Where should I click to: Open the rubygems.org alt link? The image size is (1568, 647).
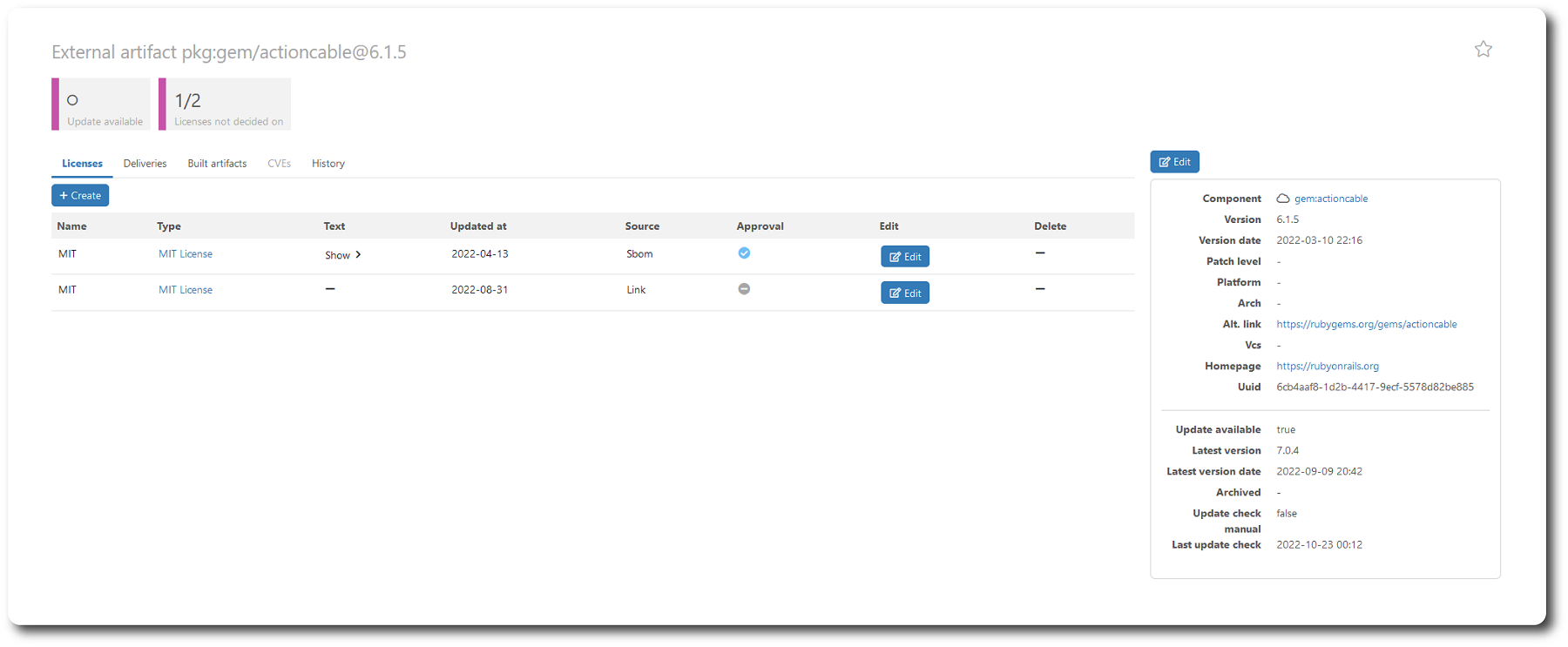(x=1366, y=324)
